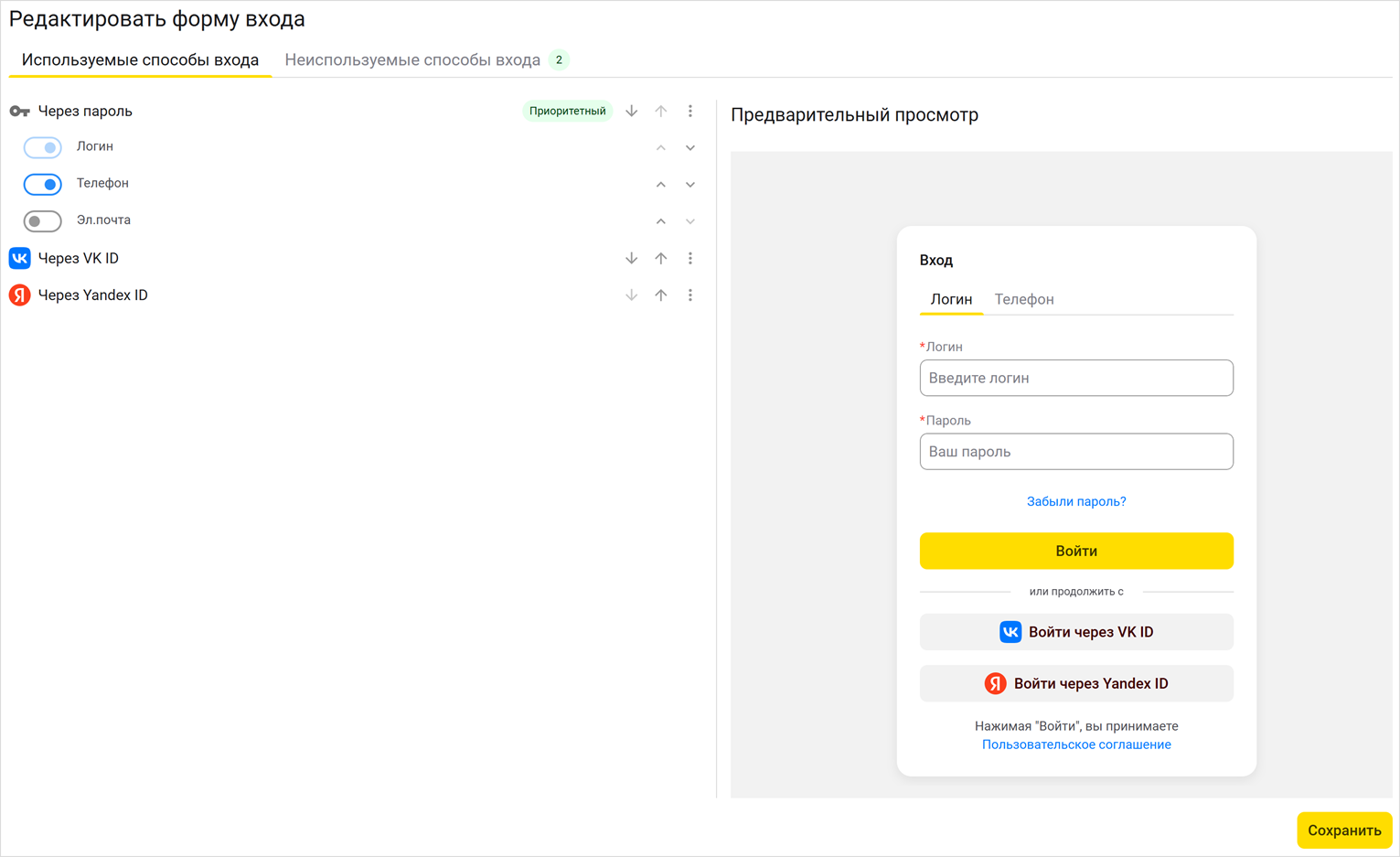
Task: Click the unused methods count badge 2
Action: pos(559,59)
